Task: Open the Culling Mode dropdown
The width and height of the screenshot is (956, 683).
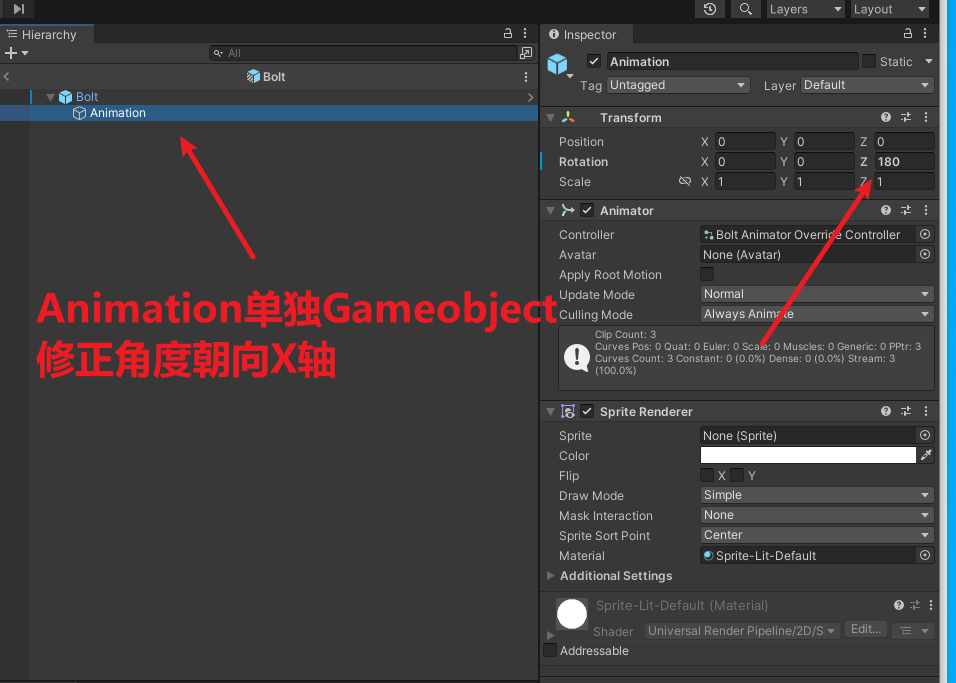Action: [x=817, y=314]
